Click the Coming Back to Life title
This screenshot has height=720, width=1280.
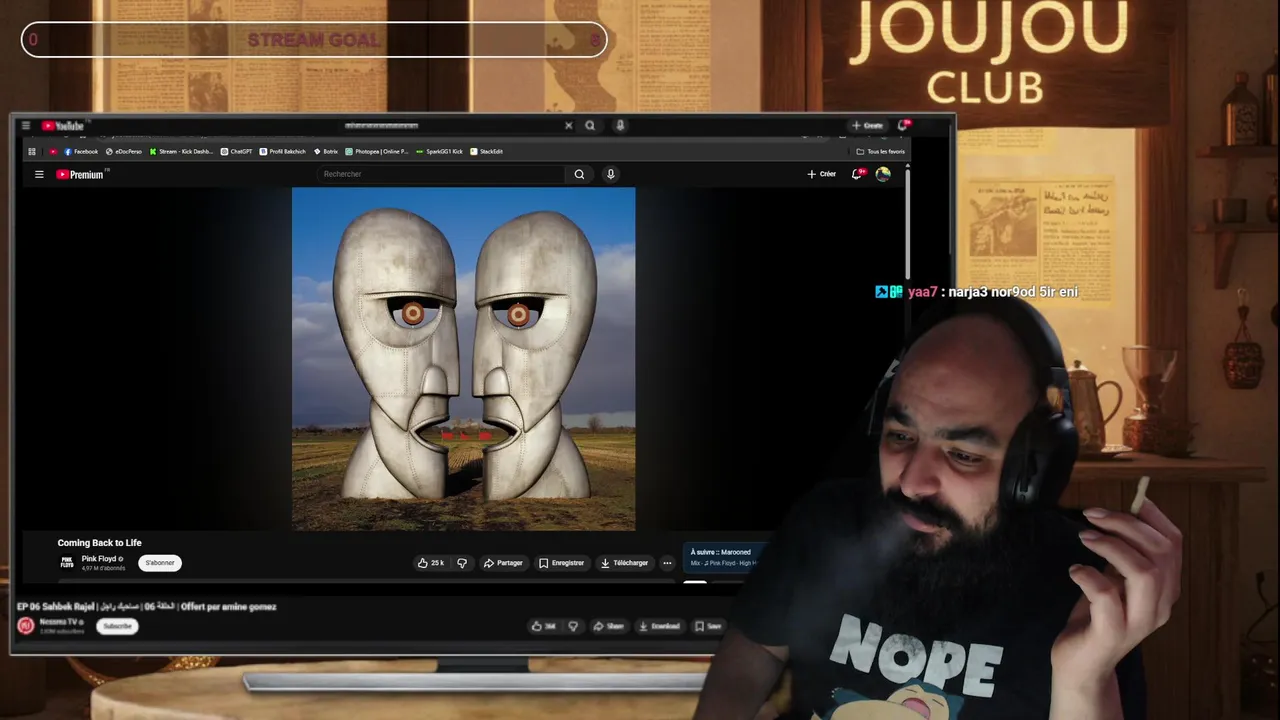tap(99, 543)
